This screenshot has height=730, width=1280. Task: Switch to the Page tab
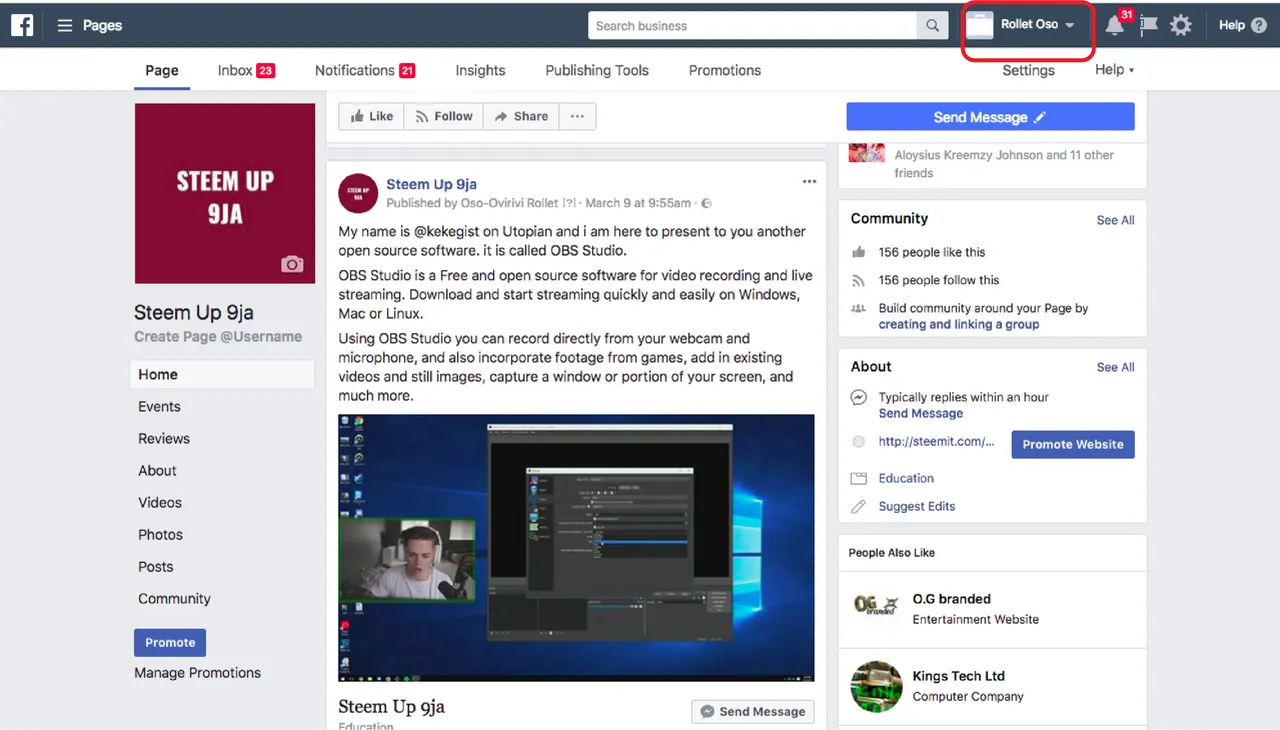[162, 70]
